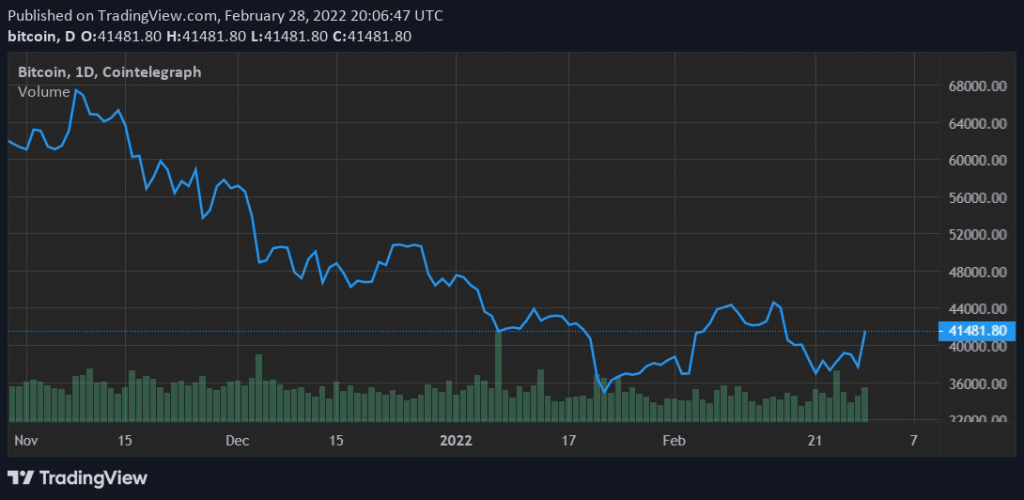Click the Volume indicator label
1024x500 pixels.
[x=44, y=92]
